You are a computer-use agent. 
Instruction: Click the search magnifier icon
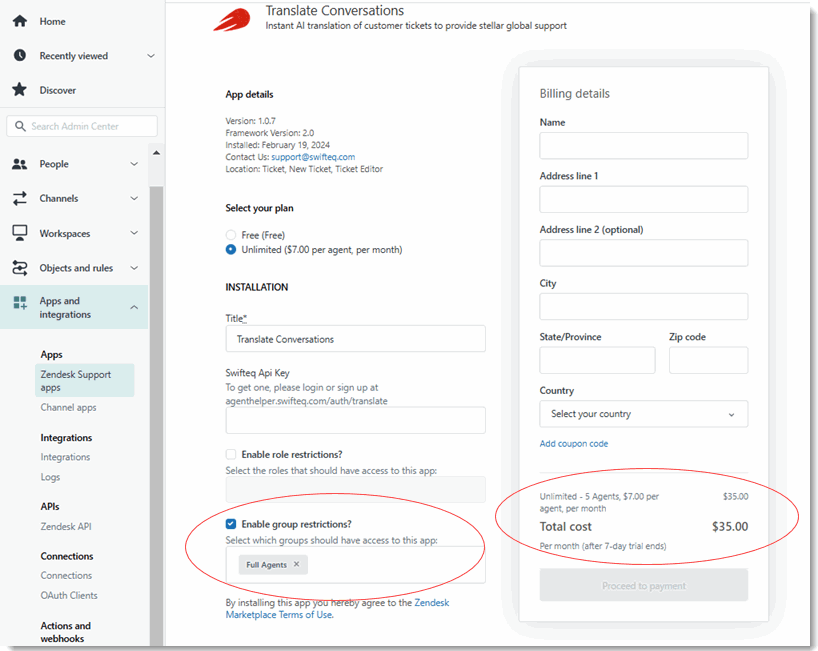(x=20, y=126)
